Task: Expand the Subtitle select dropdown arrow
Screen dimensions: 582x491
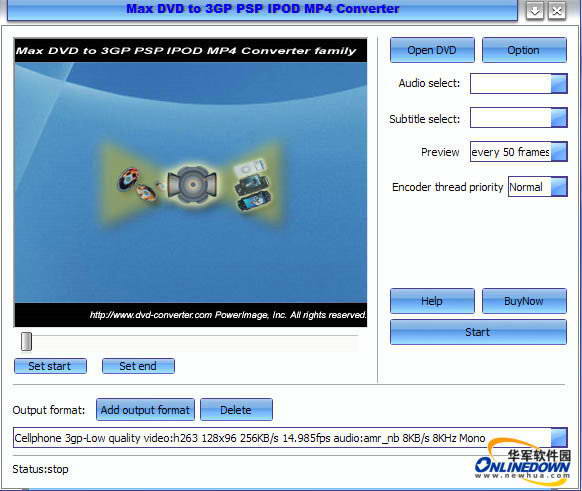Action: (x=559, y=118)
